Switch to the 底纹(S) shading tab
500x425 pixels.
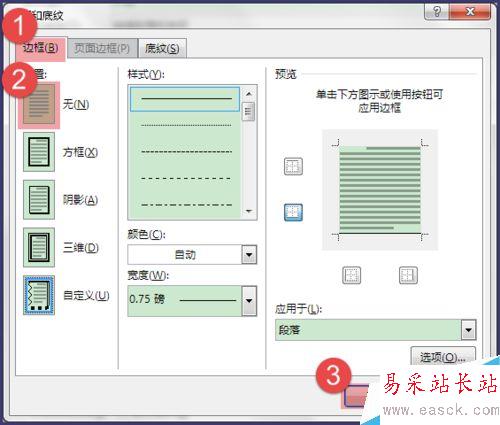162,49
